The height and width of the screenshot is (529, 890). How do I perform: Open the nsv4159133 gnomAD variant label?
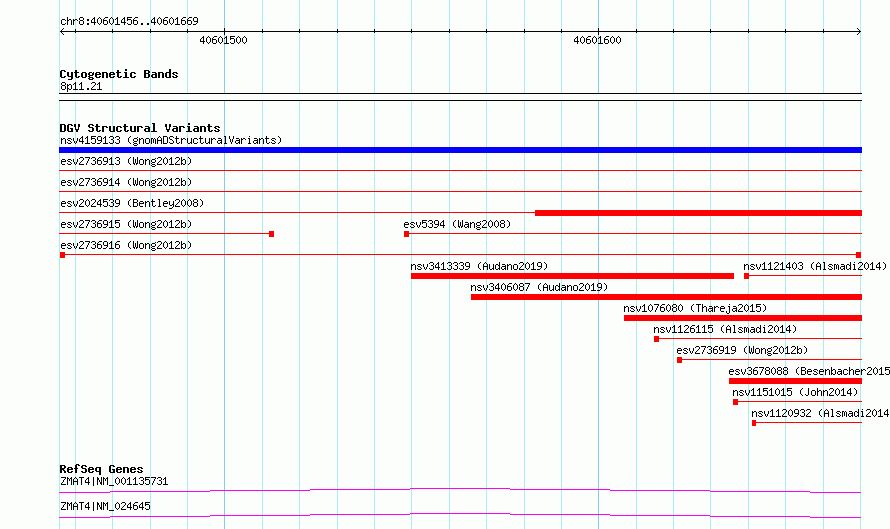click(171, 140)
